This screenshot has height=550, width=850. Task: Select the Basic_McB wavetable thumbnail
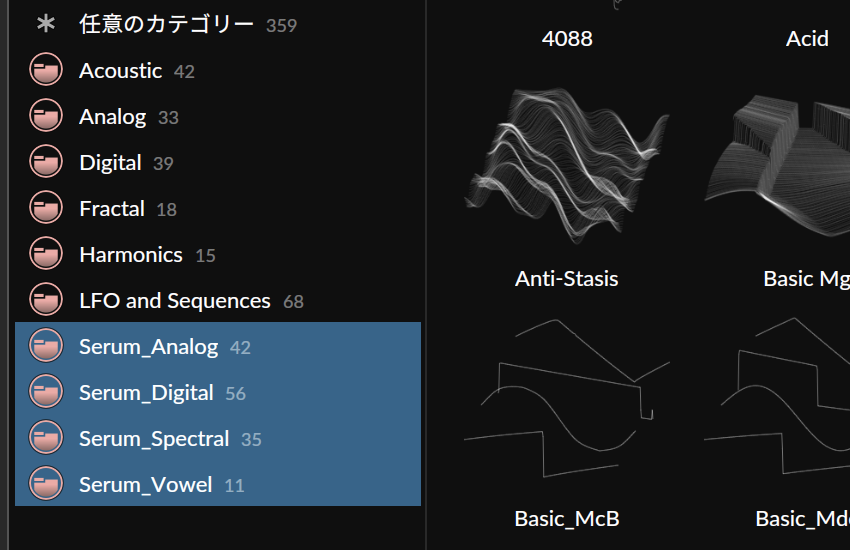[x=567, y=398]
